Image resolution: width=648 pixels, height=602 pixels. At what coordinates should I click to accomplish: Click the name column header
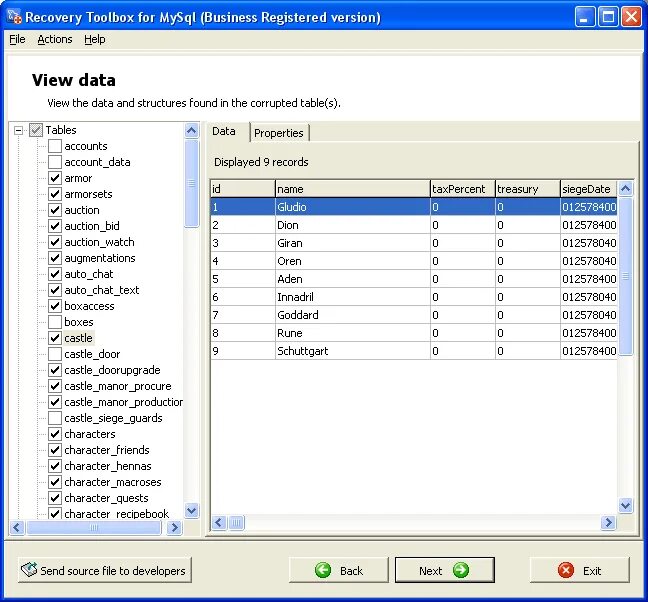(353, 189)
